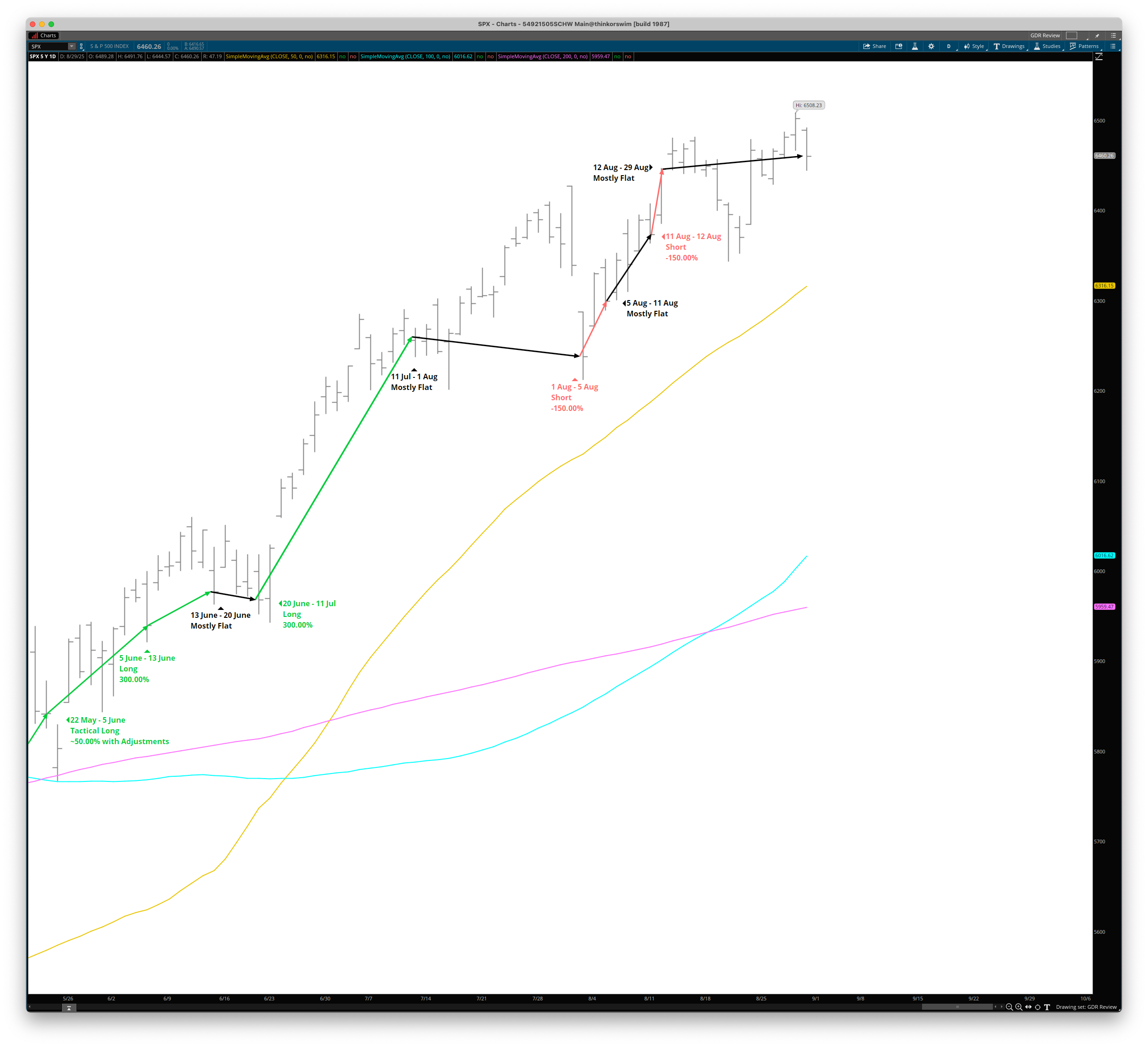Toggle the symbol link chain icon
This screenshot has width=1148, height=1047.
[x=81, y=46]
